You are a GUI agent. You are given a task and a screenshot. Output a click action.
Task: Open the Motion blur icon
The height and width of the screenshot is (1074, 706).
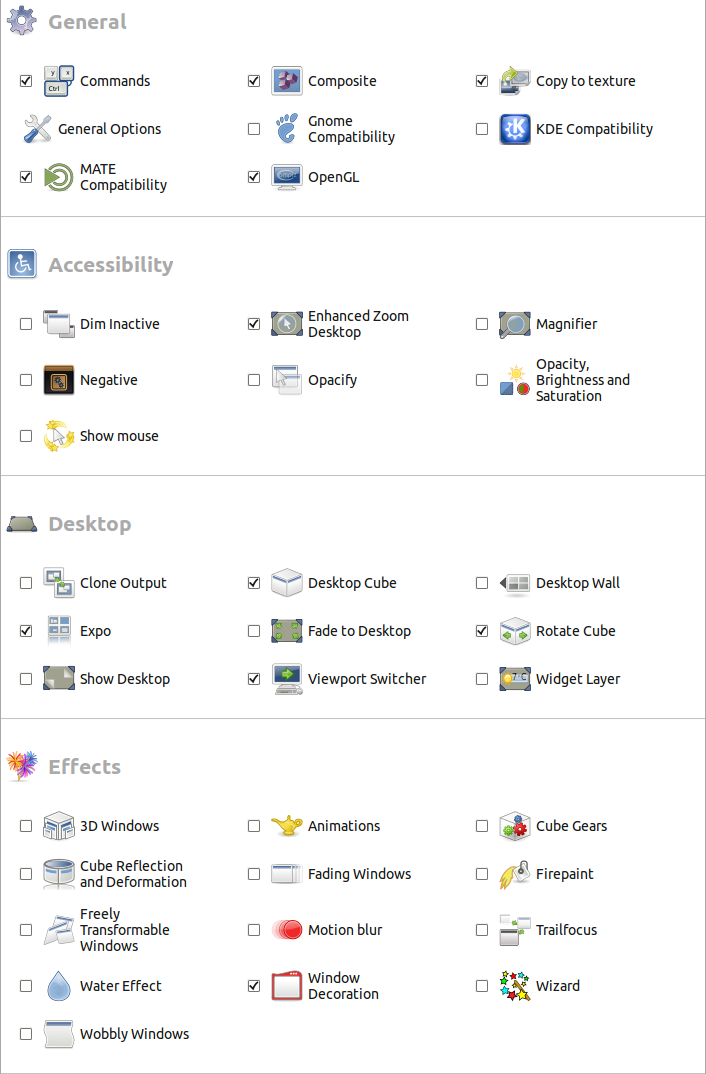pos(286,930)
